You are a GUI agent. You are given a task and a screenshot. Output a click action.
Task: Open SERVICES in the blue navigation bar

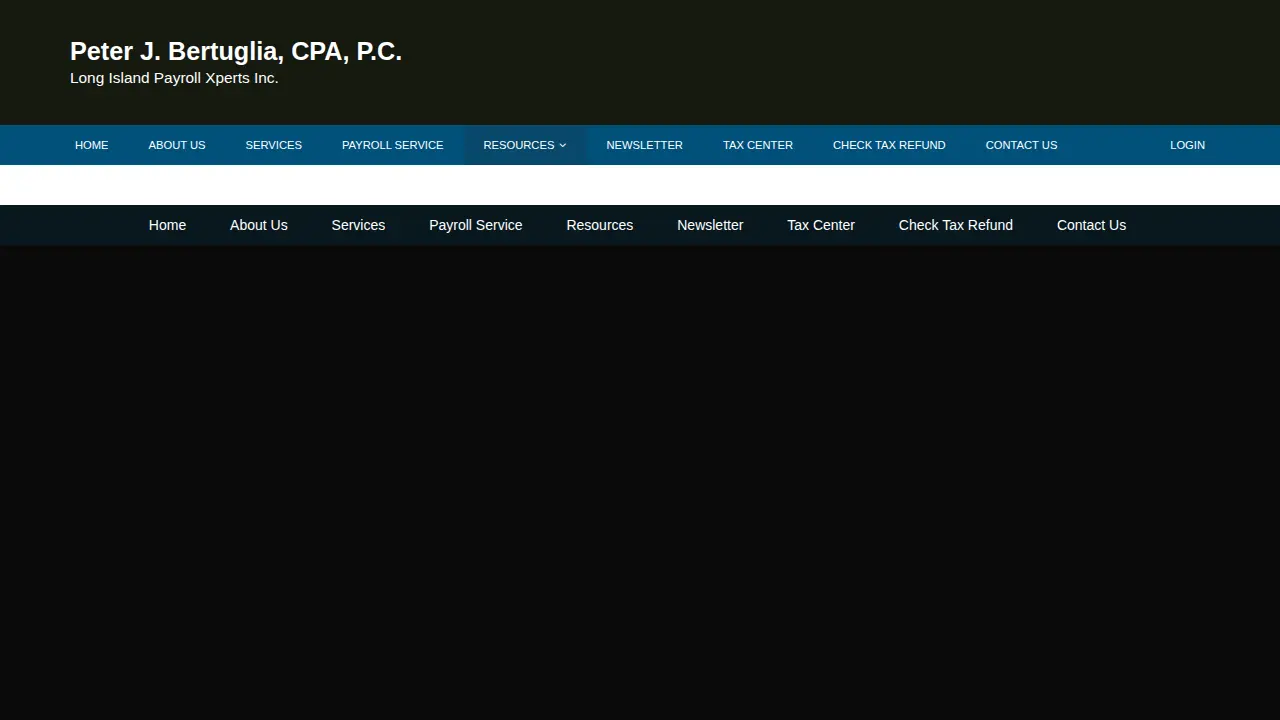click(x=273, y=145)
